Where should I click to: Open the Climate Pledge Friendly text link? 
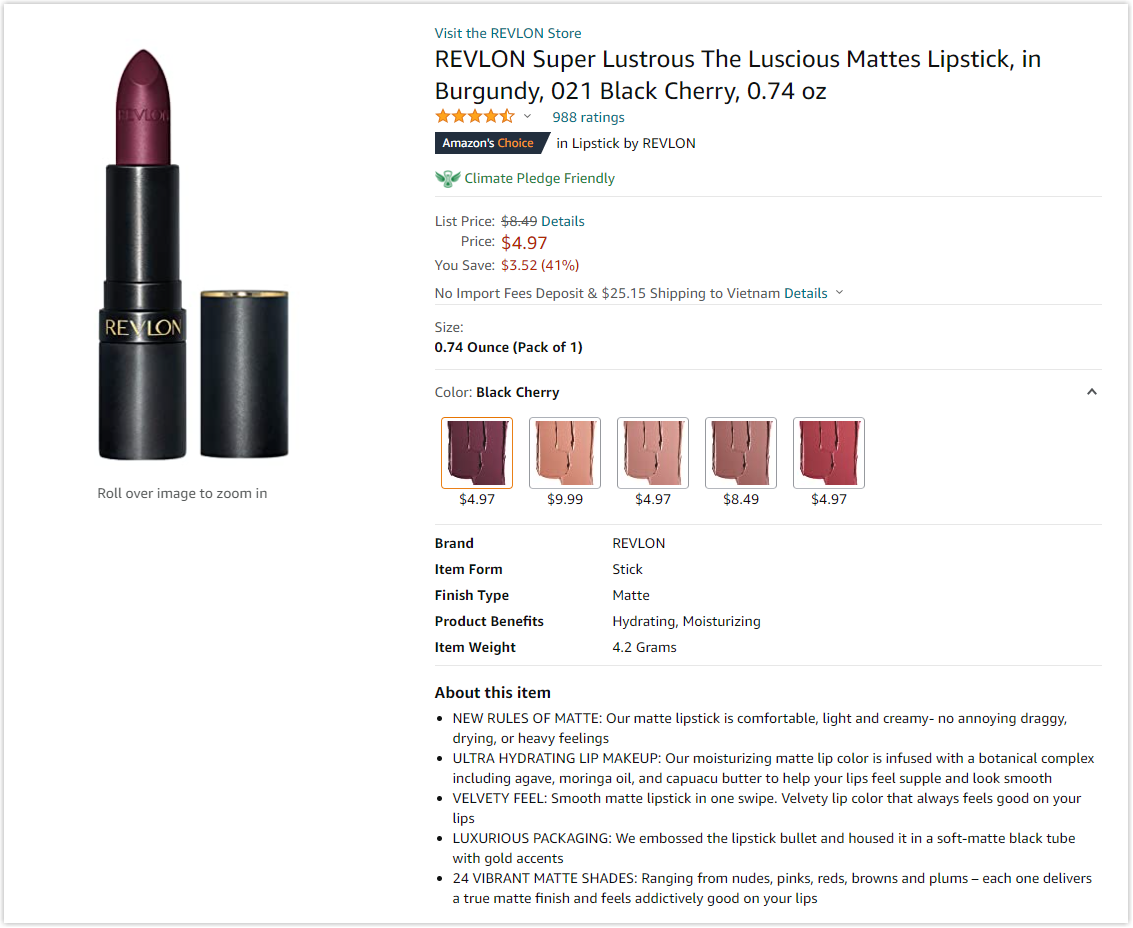(x=540, y=178)
